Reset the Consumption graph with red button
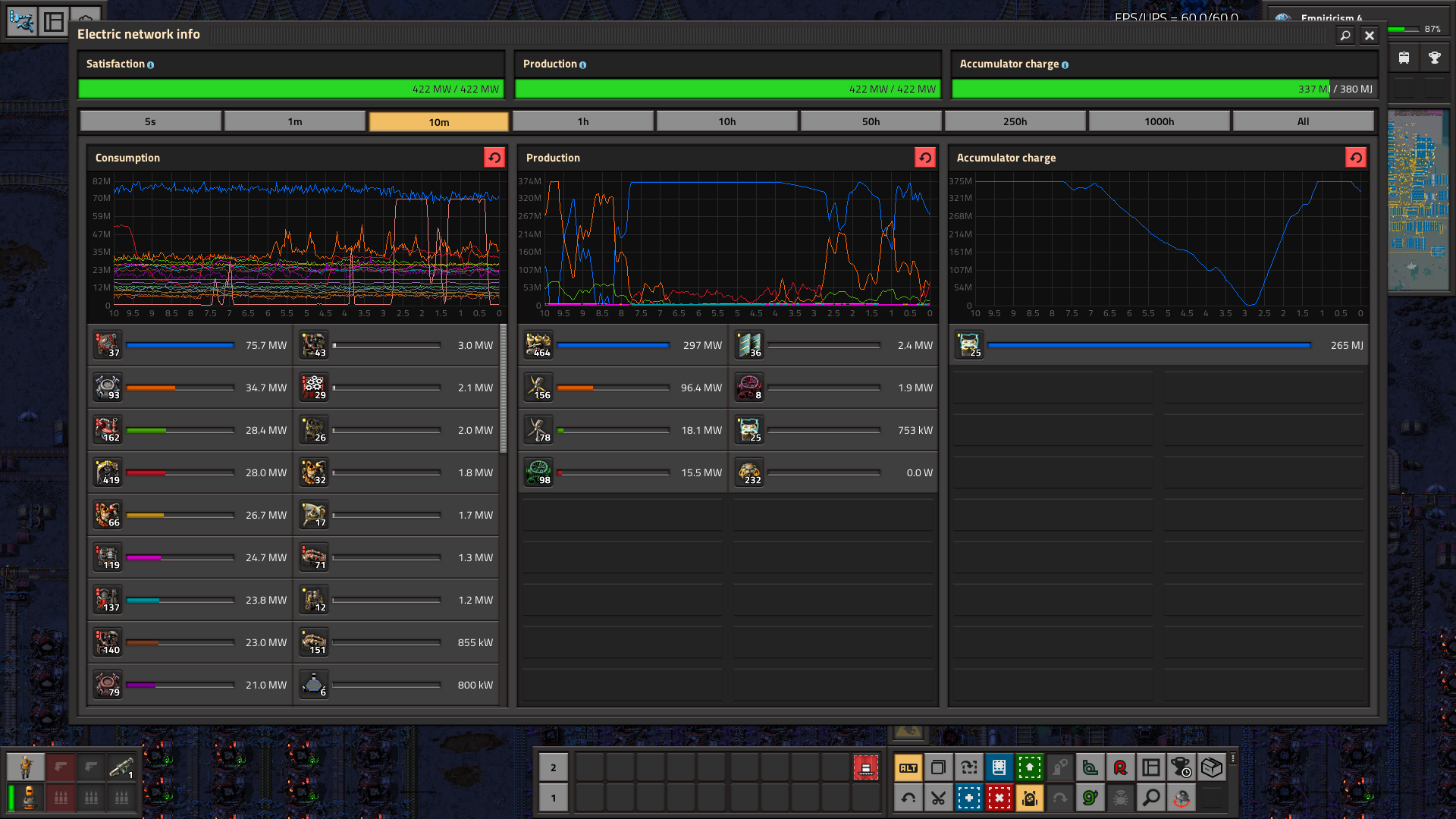Viewport: 1456px width, 819px height. [x=494, y=157]
